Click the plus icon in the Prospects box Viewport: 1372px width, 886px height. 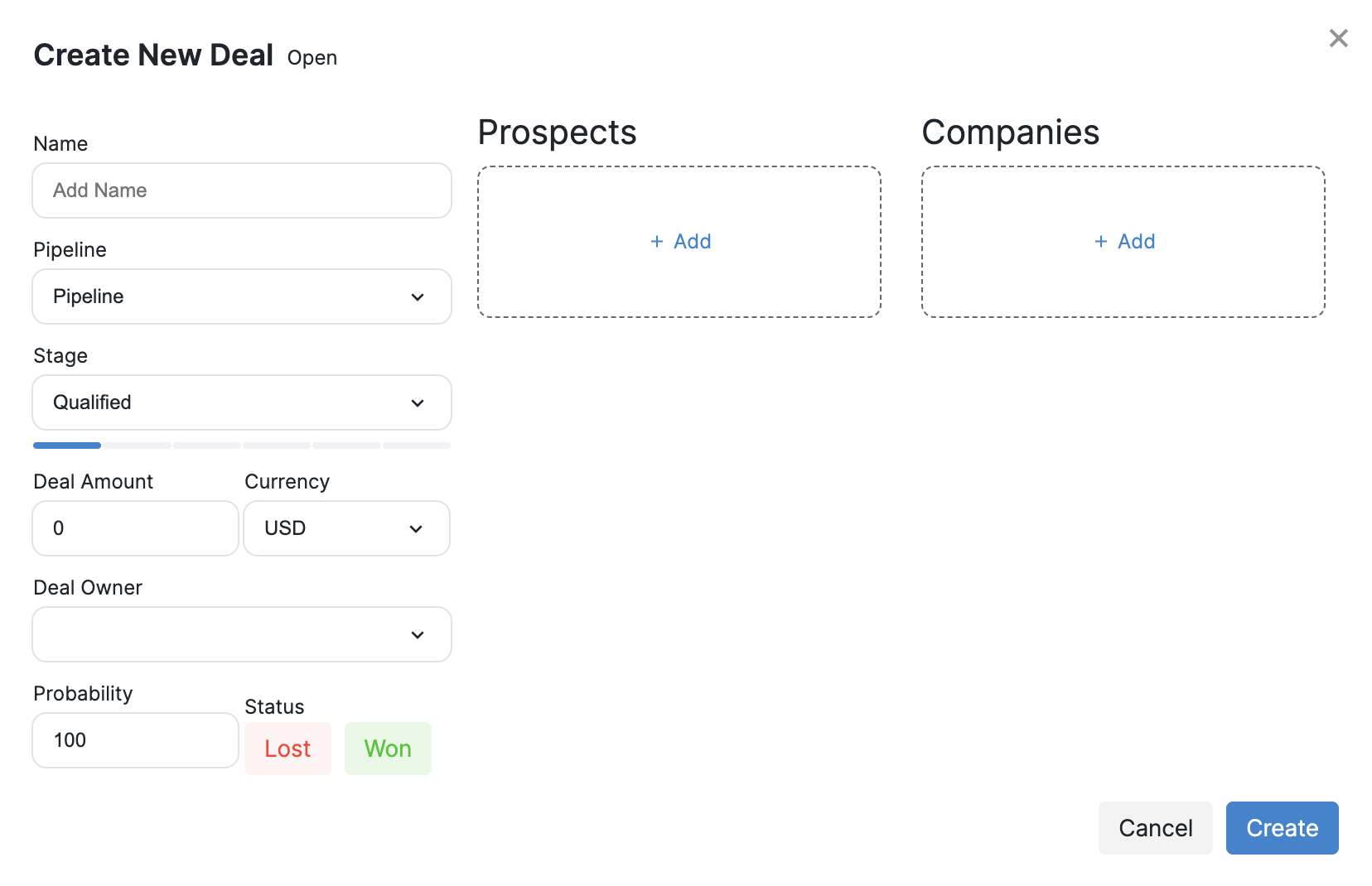657,241
